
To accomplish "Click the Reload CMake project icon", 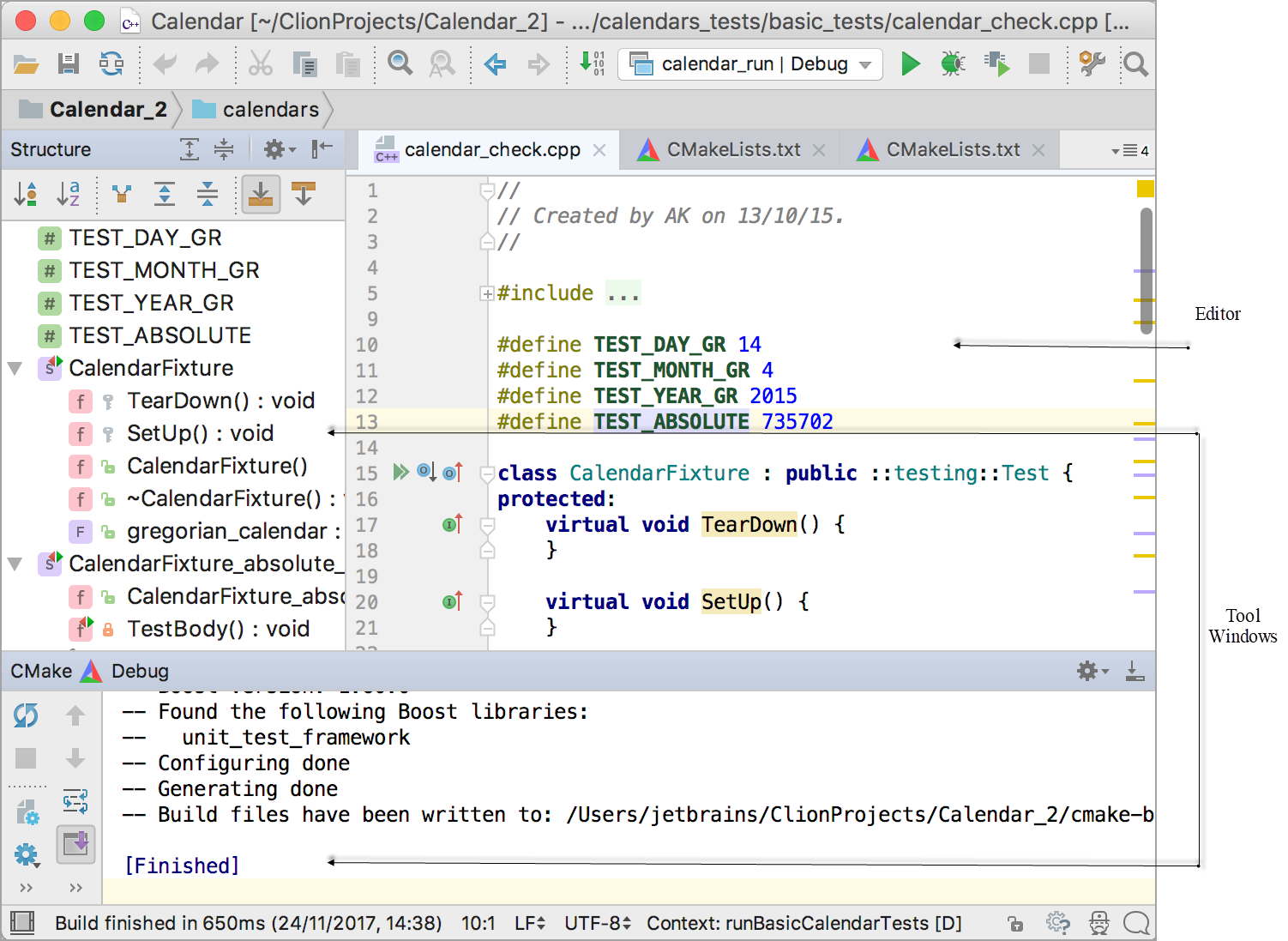I will pyautogui.click(x=26, y=715).
